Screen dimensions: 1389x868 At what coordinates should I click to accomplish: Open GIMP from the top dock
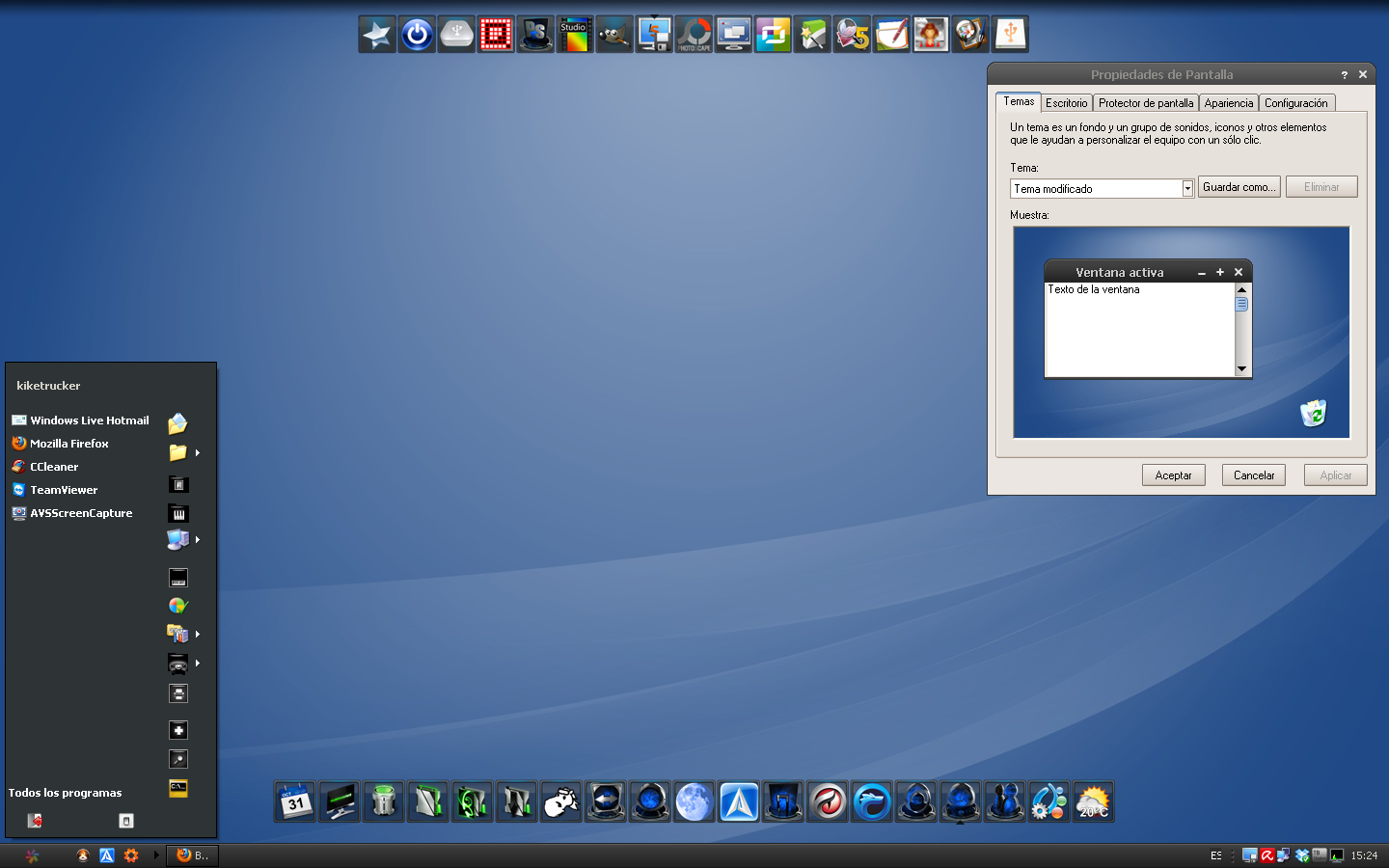point(614,34)
